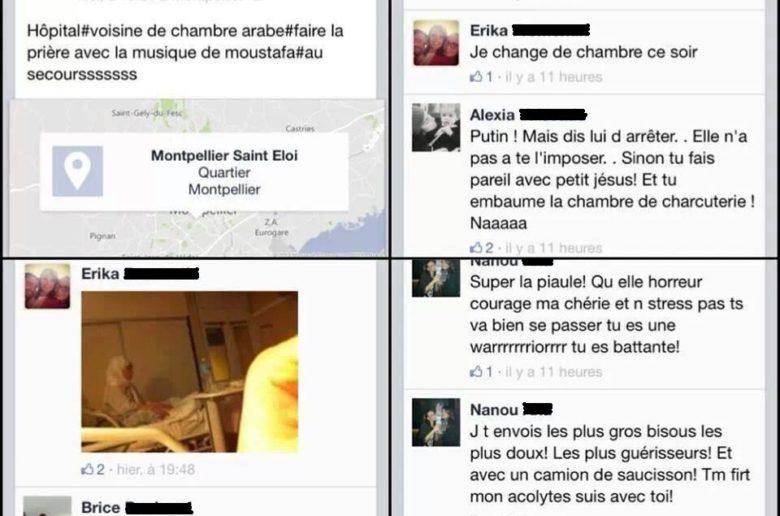This screenshot has width=780, height=516.
Task: Click Nanou's name above 'J t envois'
Action: [x=494, y=410]
